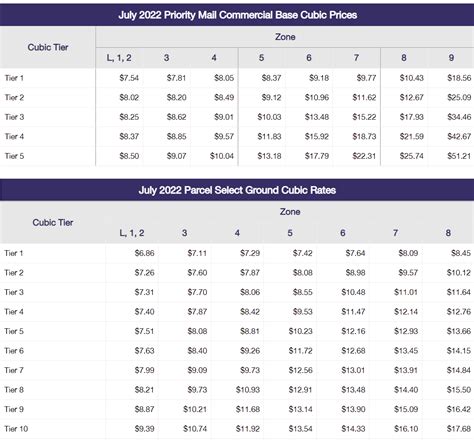Select Parcel Select Tier 3 zone 3 price $7.70

tap(197, 292)
